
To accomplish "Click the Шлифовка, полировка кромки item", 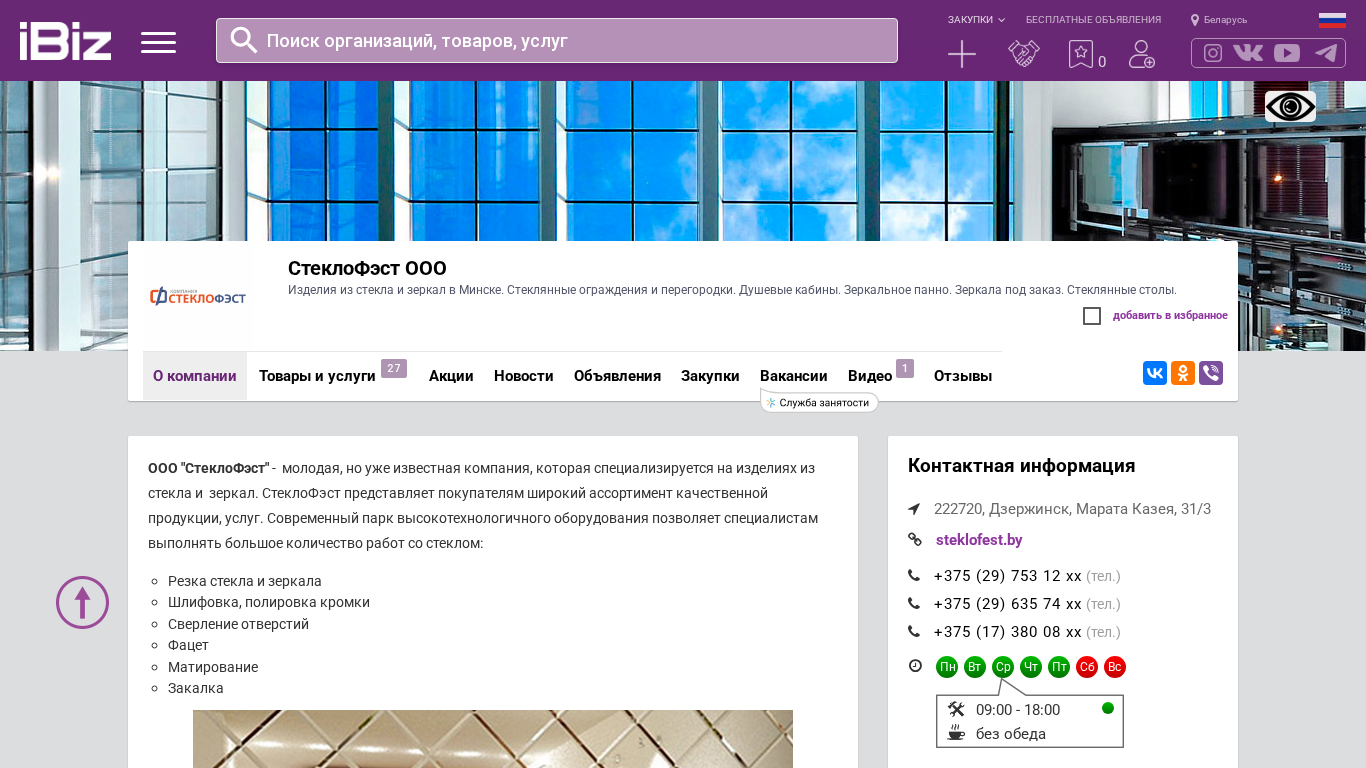I will pos(269,602).
